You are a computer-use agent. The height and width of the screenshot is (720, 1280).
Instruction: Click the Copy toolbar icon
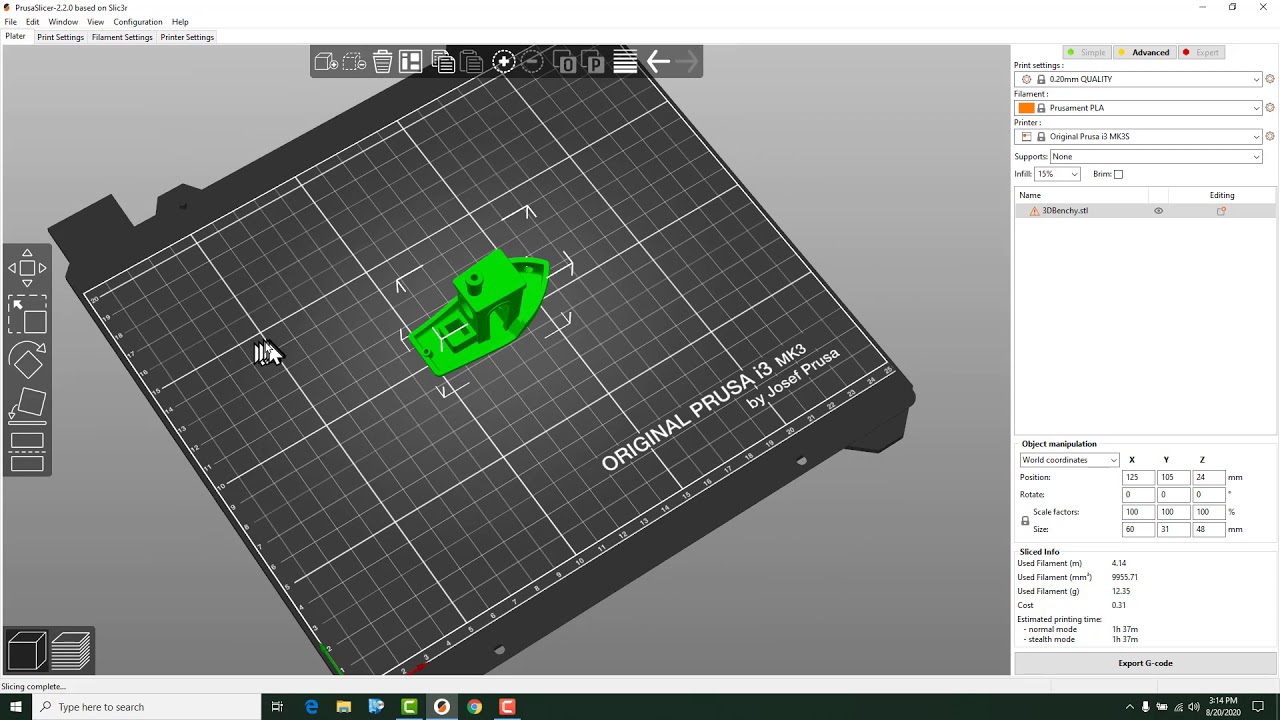443,62
